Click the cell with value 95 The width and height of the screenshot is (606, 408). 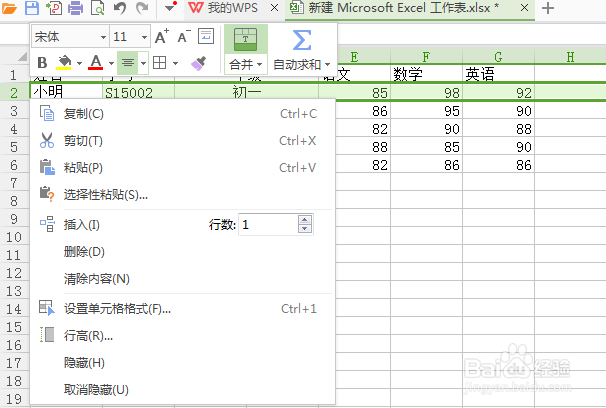pyautogui.click(x=426, y=111)
